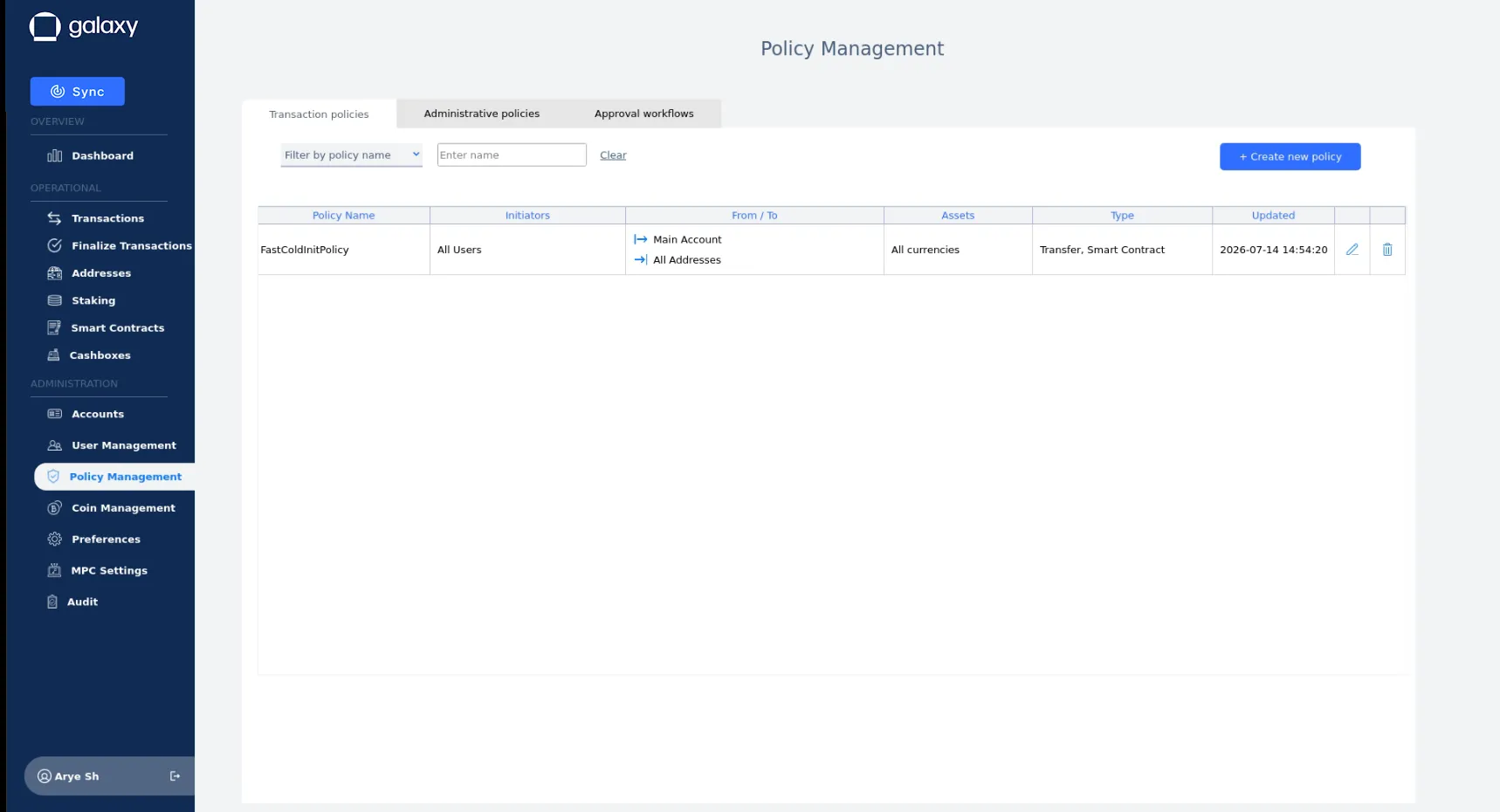Viewport: 1500px width, 812px height.
Task: Click the user avatar icon for Arye Sh
Action: (x=45, y=776)
